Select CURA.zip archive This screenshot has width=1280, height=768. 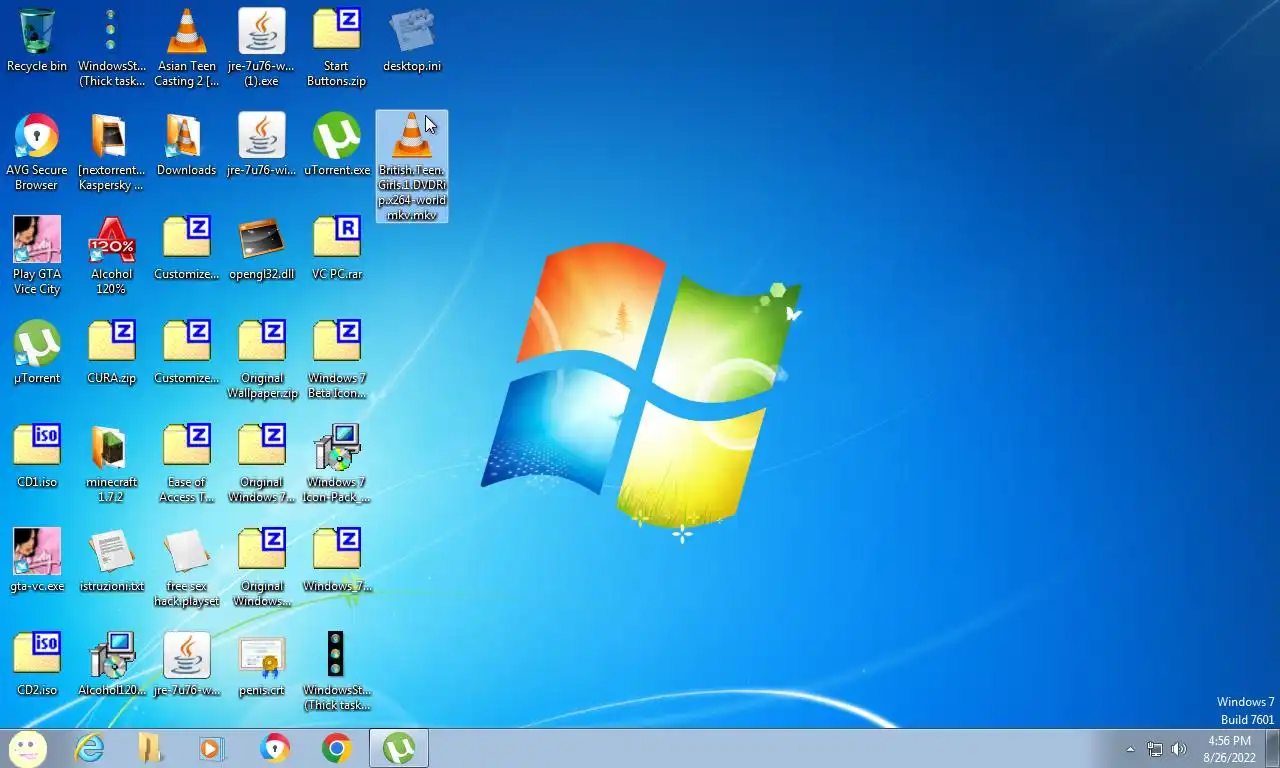click(112, 353)
